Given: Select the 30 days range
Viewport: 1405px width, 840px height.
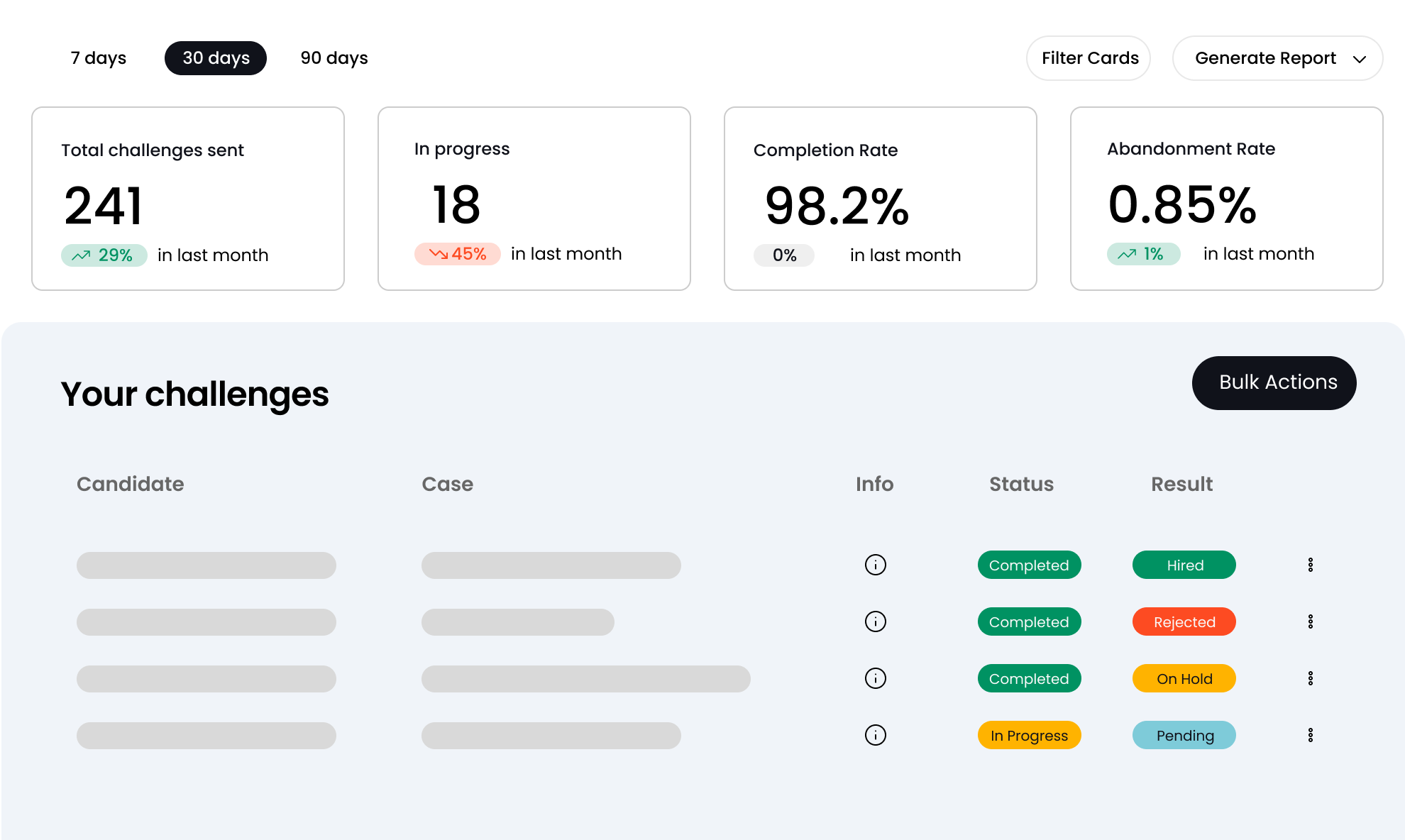Looking at the screenshot, I should tap(216, 58).
